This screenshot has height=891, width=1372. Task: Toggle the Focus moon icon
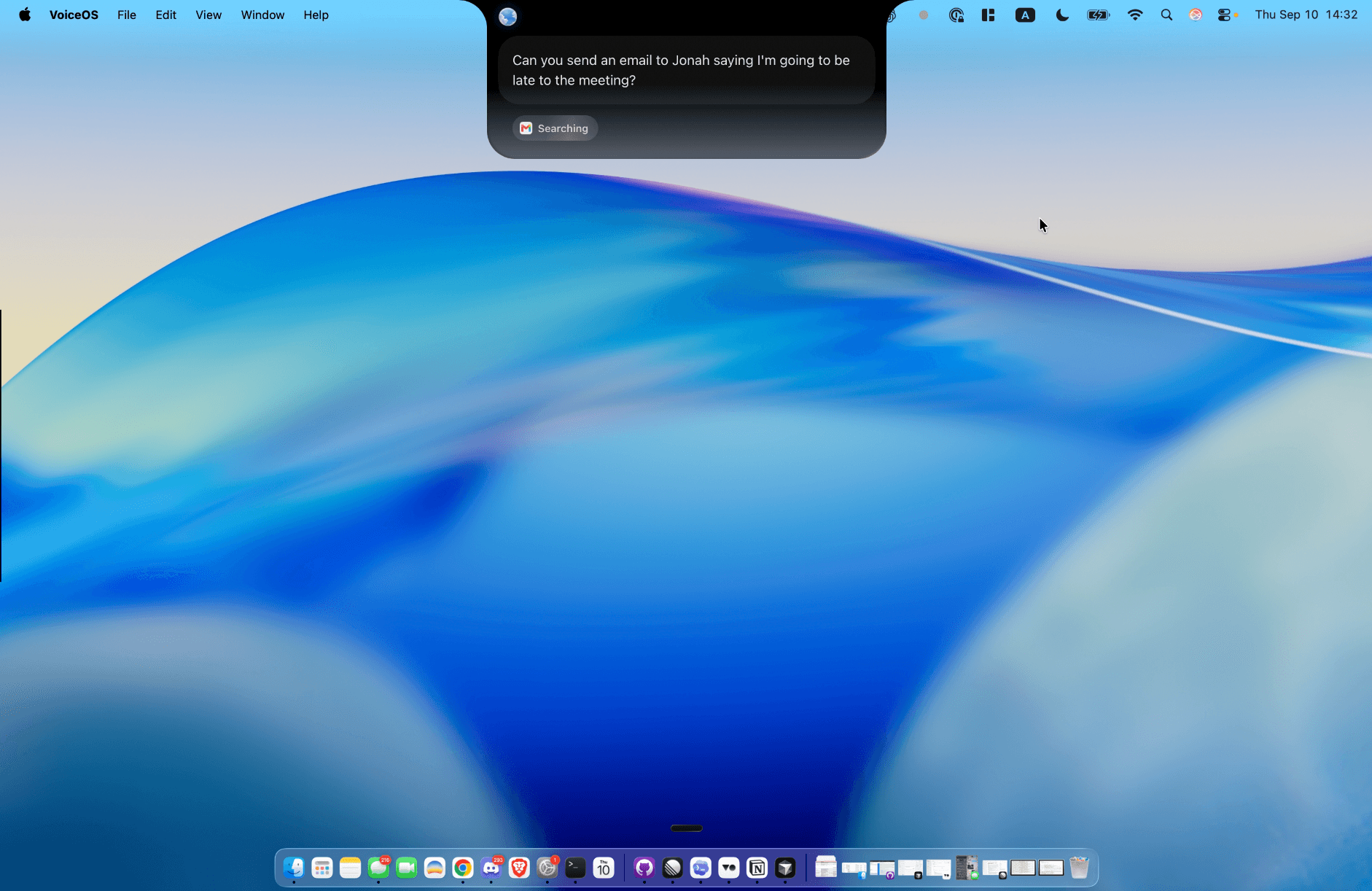tap(1062, 15)
